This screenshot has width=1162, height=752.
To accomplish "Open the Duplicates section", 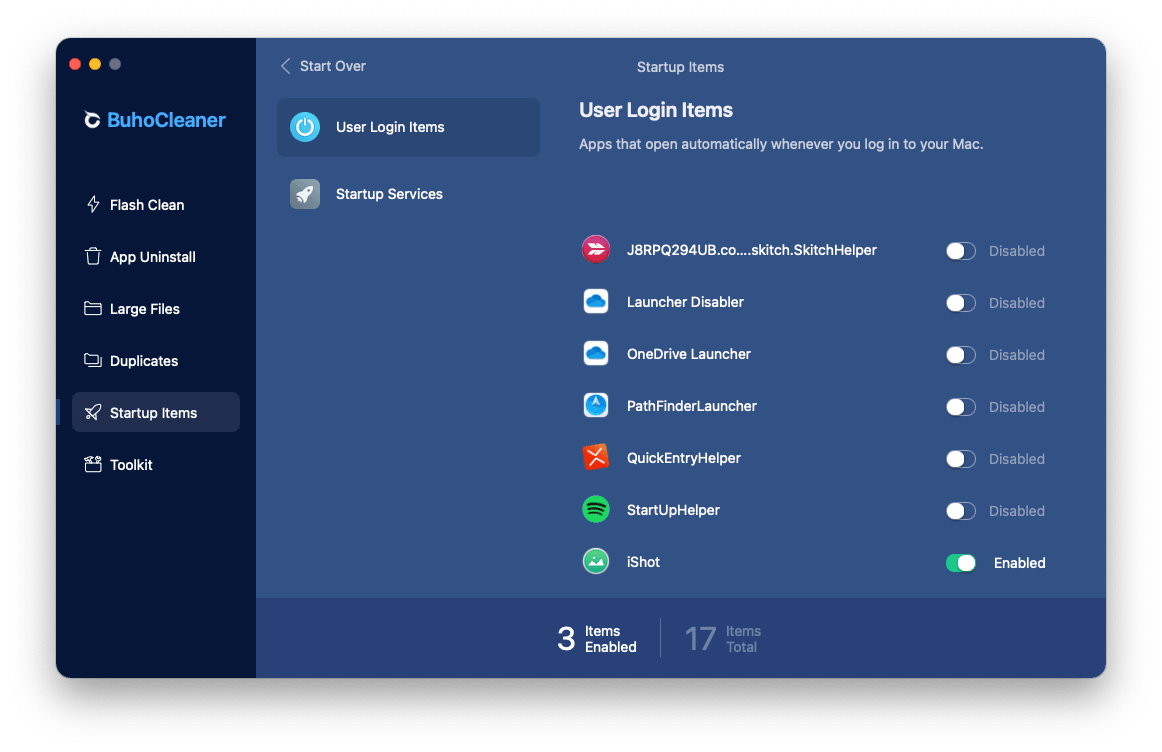I will click(x=156, y=360).
